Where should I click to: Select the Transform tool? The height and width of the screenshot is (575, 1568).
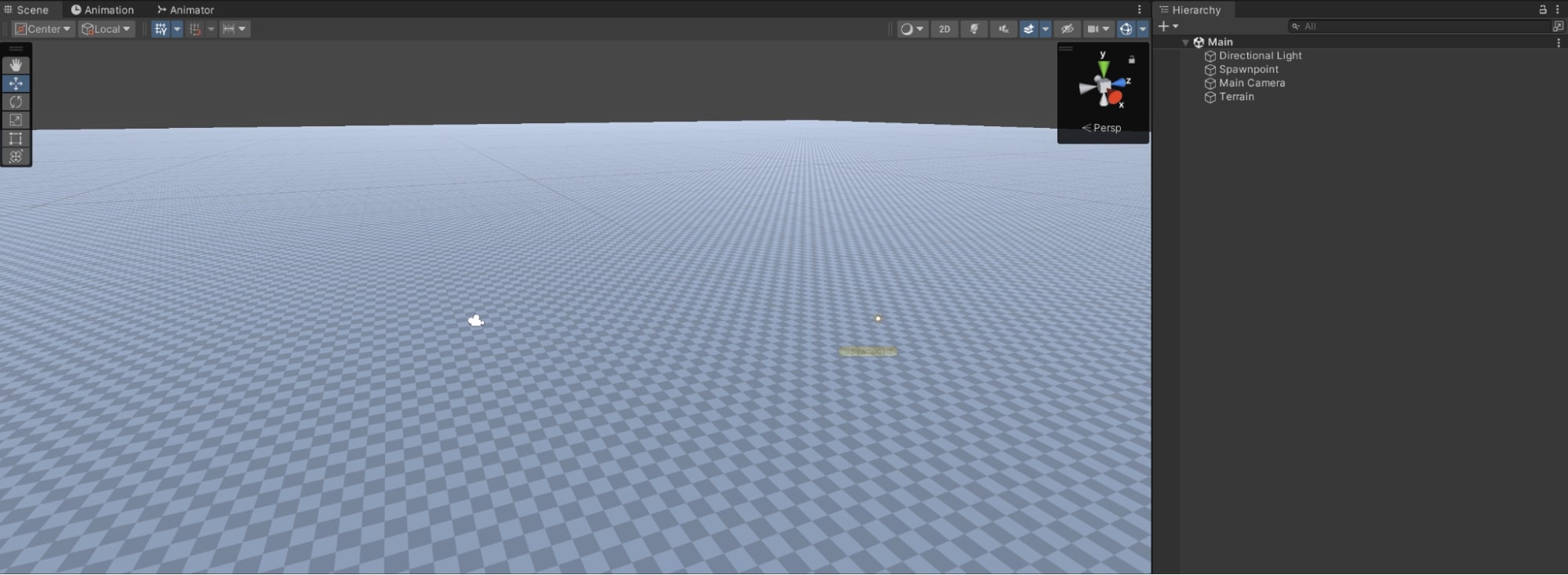point(16,157)
